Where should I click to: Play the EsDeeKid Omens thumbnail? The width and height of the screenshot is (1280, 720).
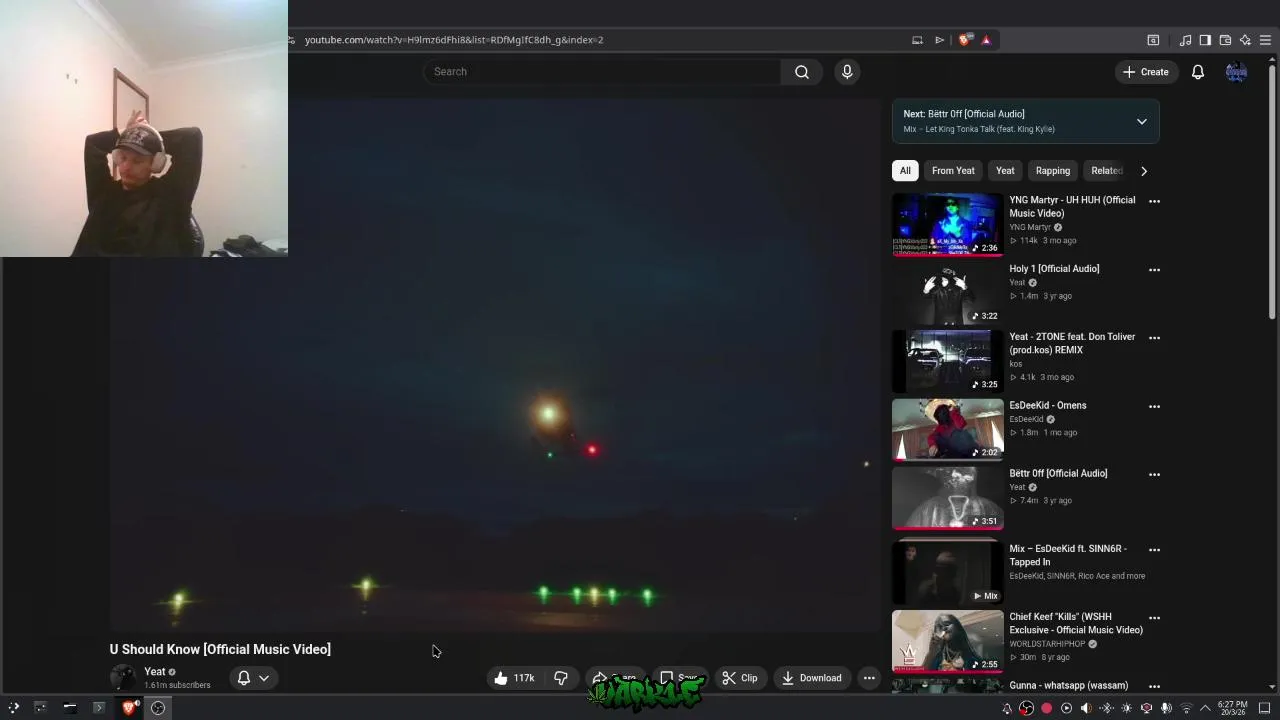pos(947,430)
